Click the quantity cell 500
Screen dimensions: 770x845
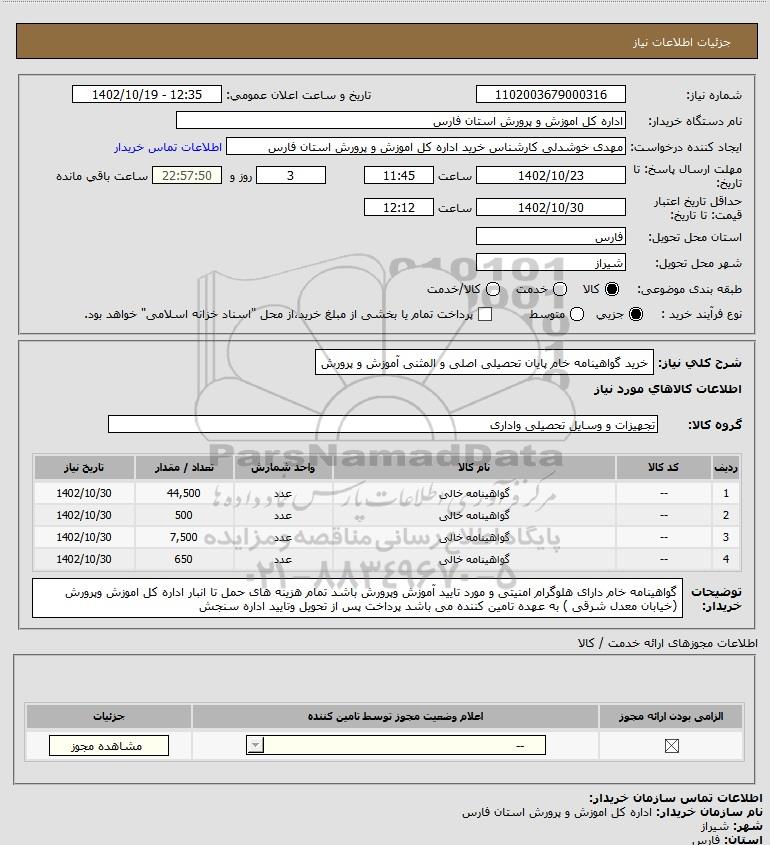184,515
